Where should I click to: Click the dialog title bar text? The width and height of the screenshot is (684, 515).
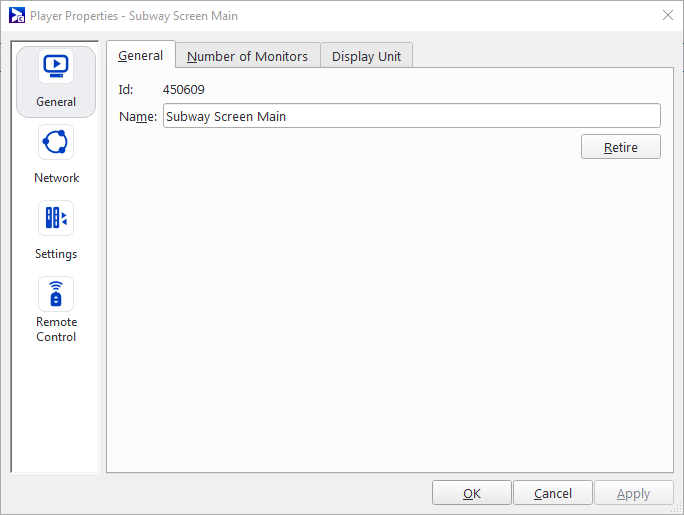pyautogui.click(x=134, y=16)
